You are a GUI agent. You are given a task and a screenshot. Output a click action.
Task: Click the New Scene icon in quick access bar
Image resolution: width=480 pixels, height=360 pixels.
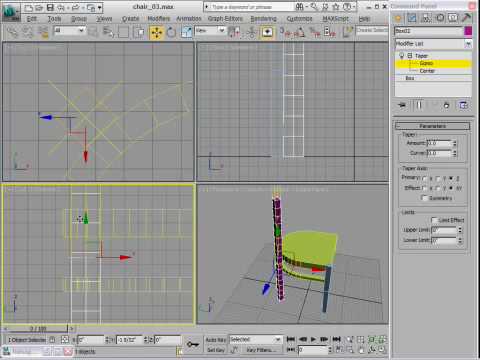coord(29,7)
